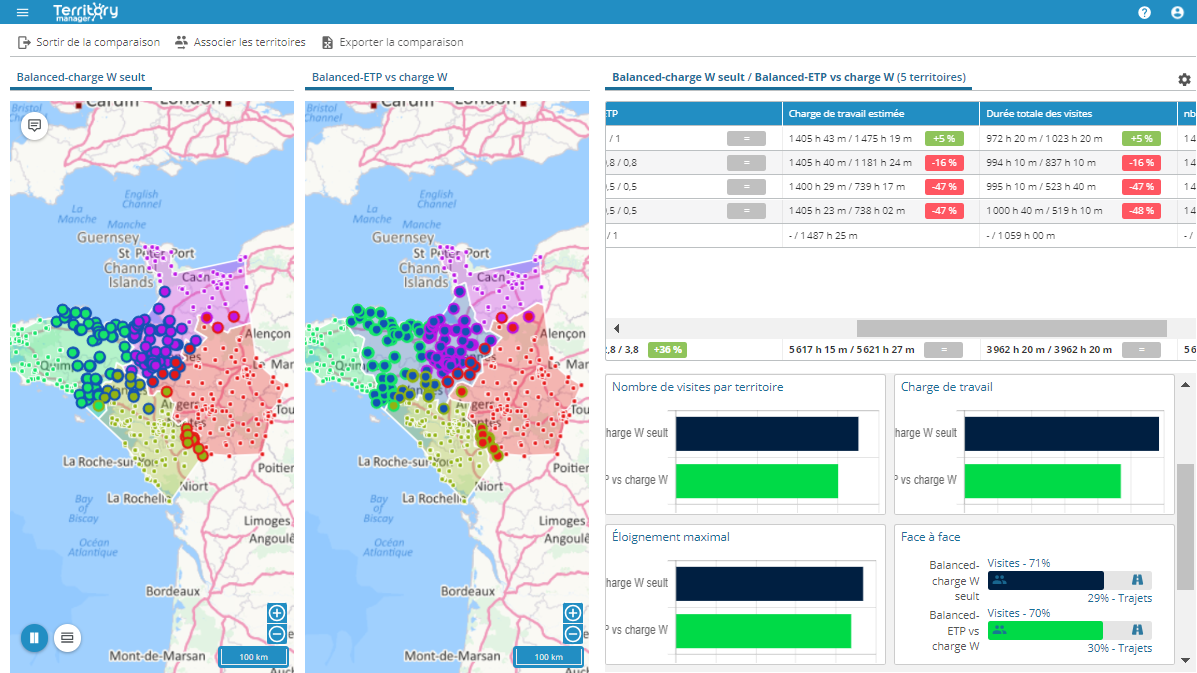The image size is (1197, 673).
Task: Open the hamburger main menu
Action: pyautogui.click(x=23, y=12)
